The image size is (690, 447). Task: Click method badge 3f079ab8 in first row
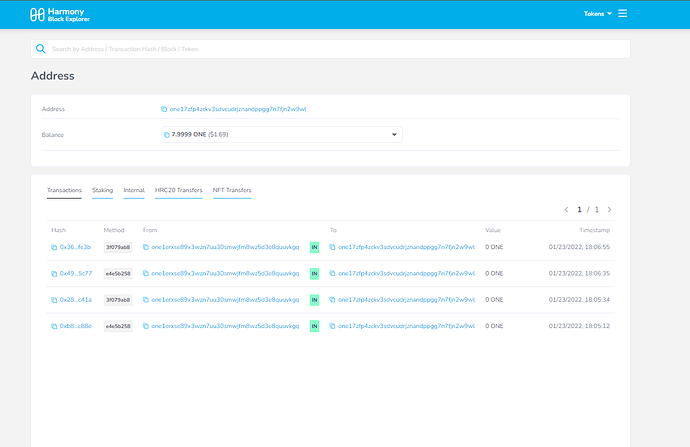pyautogui.click(x=118, y=247)
